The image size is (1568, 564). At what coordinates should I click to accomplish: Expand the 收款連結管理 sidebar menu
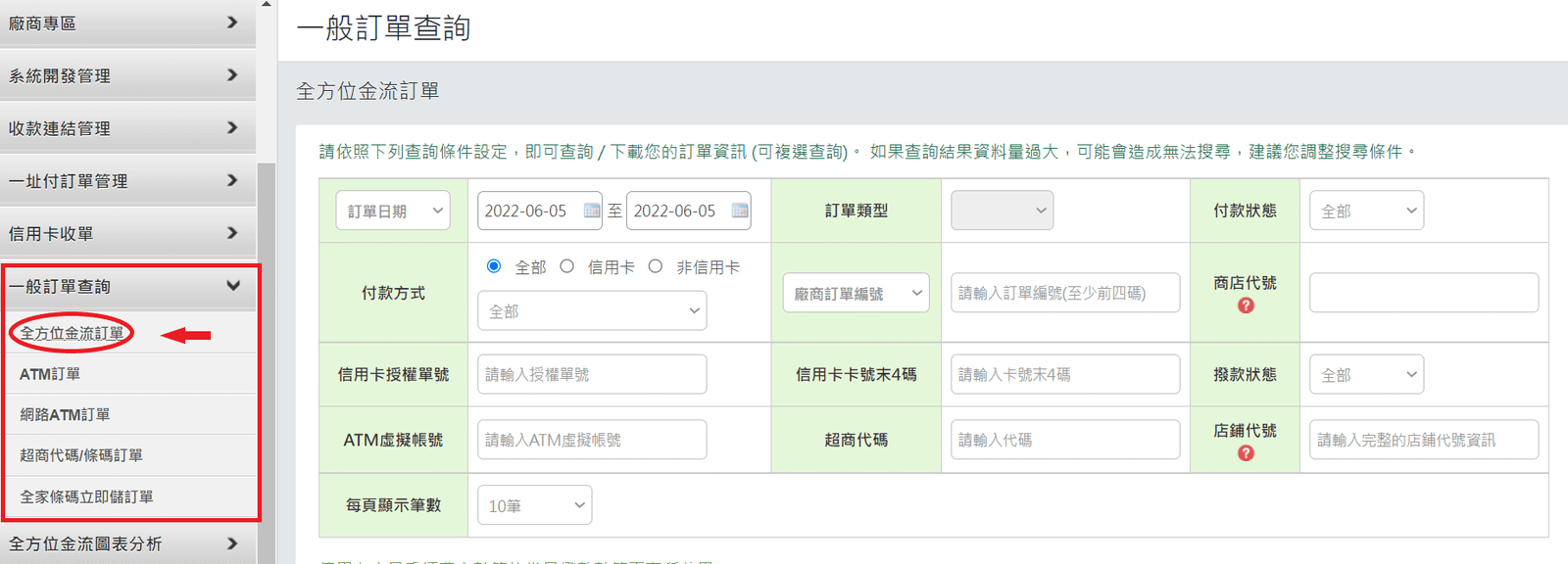point(127,128)
